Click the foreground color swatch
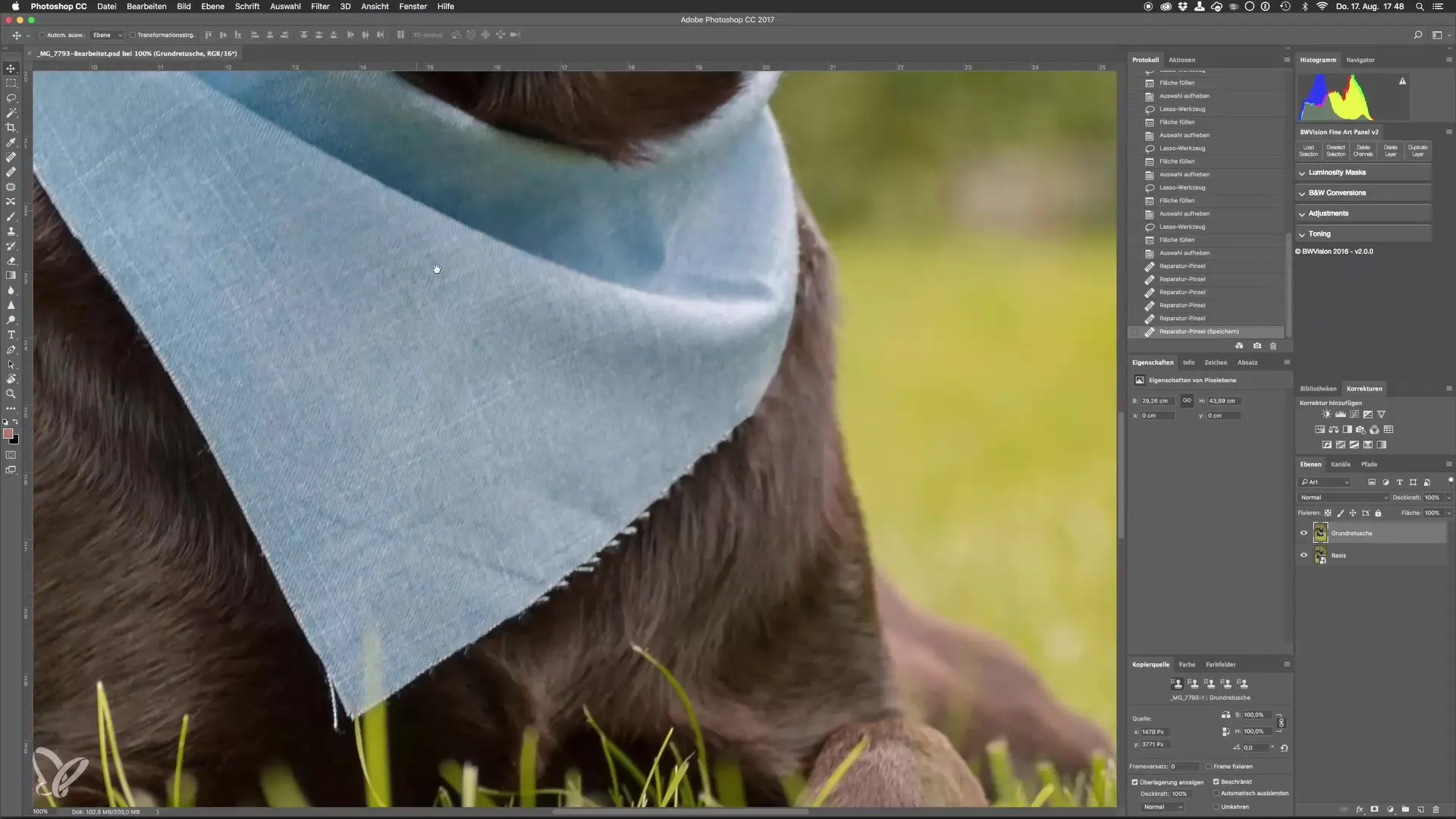 [x=8, y=434]
